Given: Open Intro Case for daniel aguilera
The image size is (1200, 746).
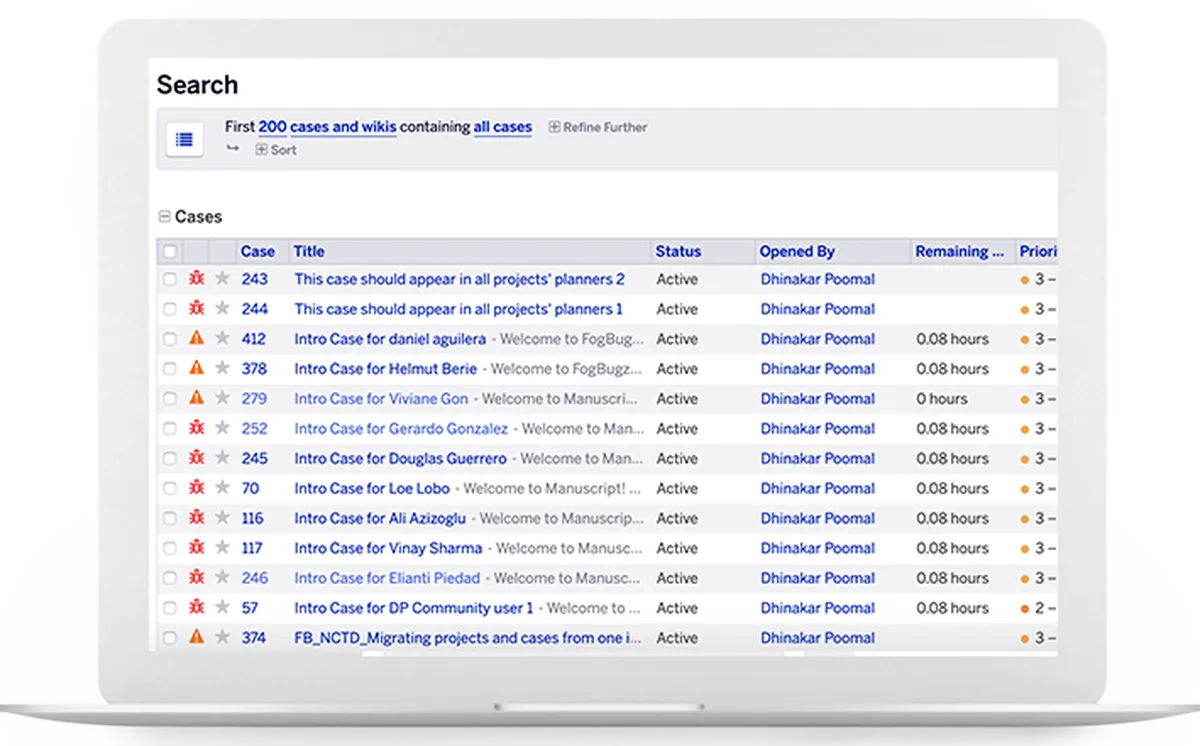Looking at the screenshot, I should (x=390, y=339).
